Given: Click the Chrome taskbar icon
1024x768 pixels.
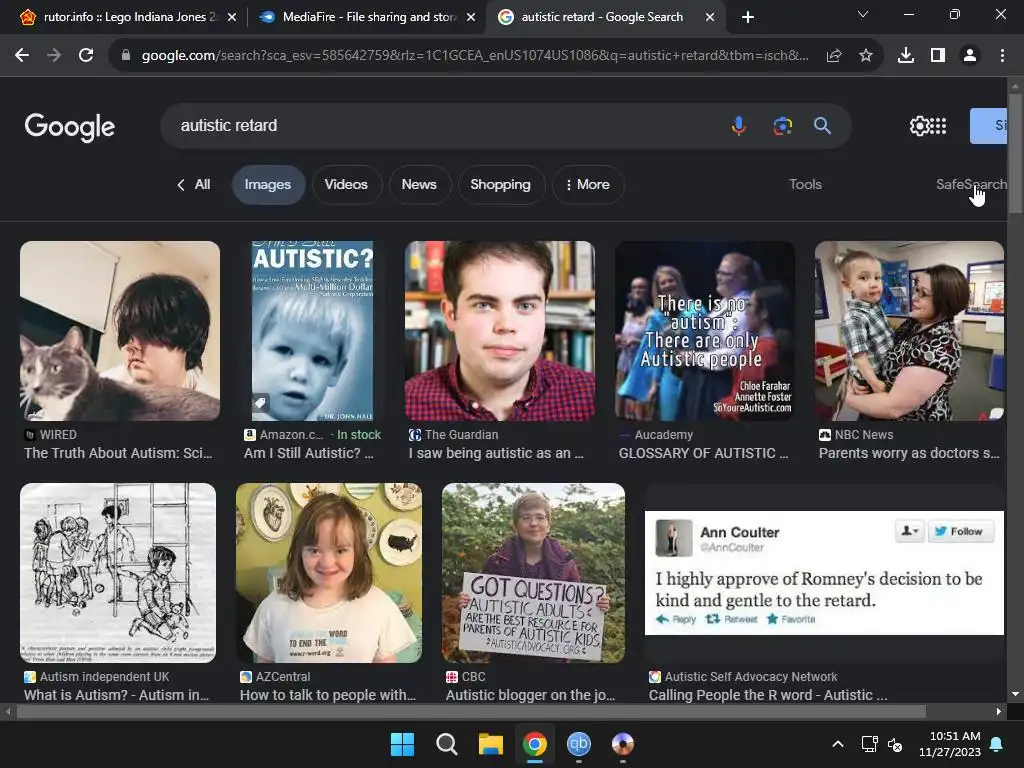Looking at the screenshot, I should [x=535, y=744].
